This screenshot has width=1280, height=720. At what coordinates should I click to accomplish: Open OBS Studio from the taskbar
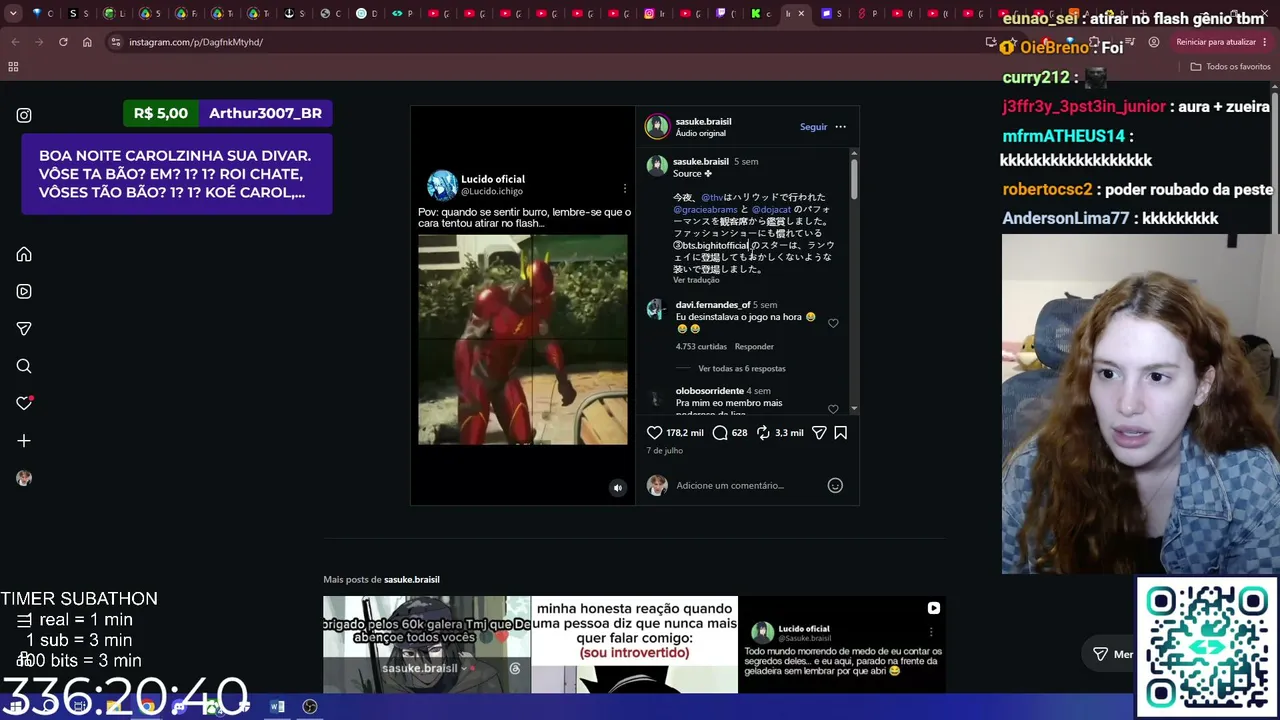tap(310, 707)
